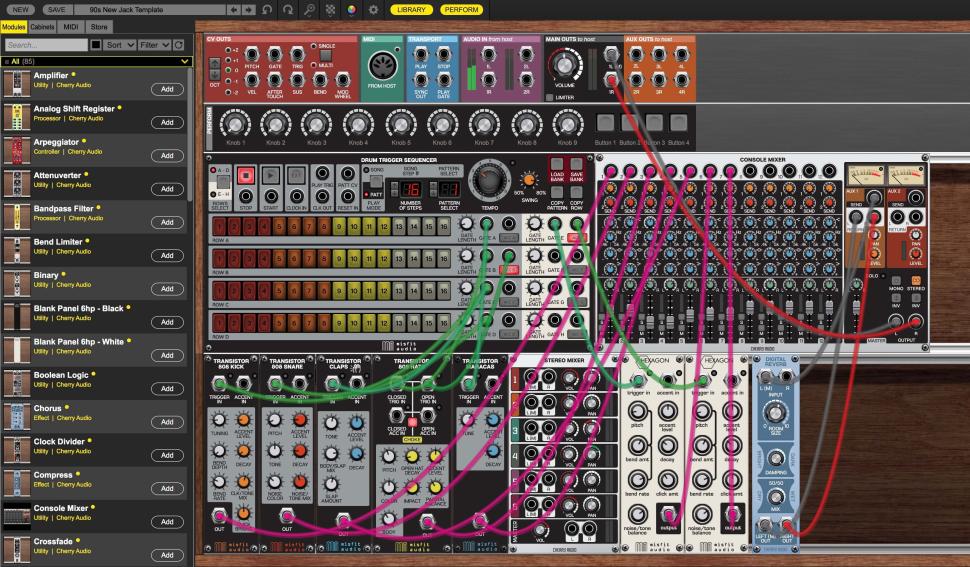Switch to the Cabinets tab
Screen dimensions: 970x567
point(42,27)
